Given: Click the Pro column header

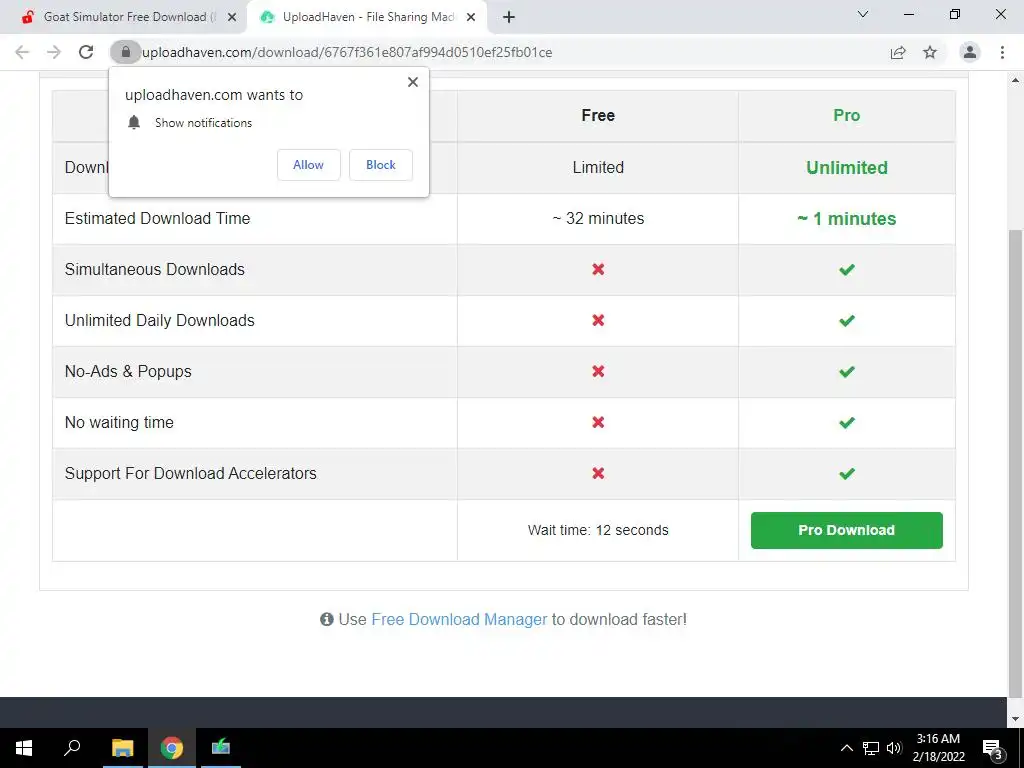Looking at the screenshot, I should [846, 116].
